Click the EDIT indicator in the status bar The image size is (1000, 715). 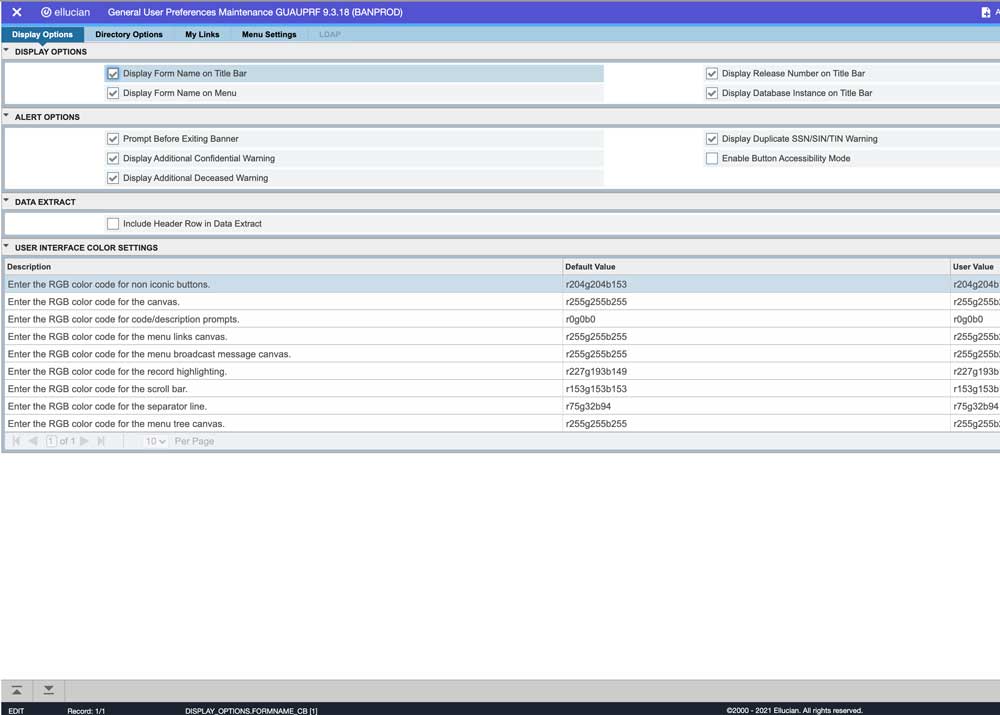pyautogui.click(x=15, y=710)
